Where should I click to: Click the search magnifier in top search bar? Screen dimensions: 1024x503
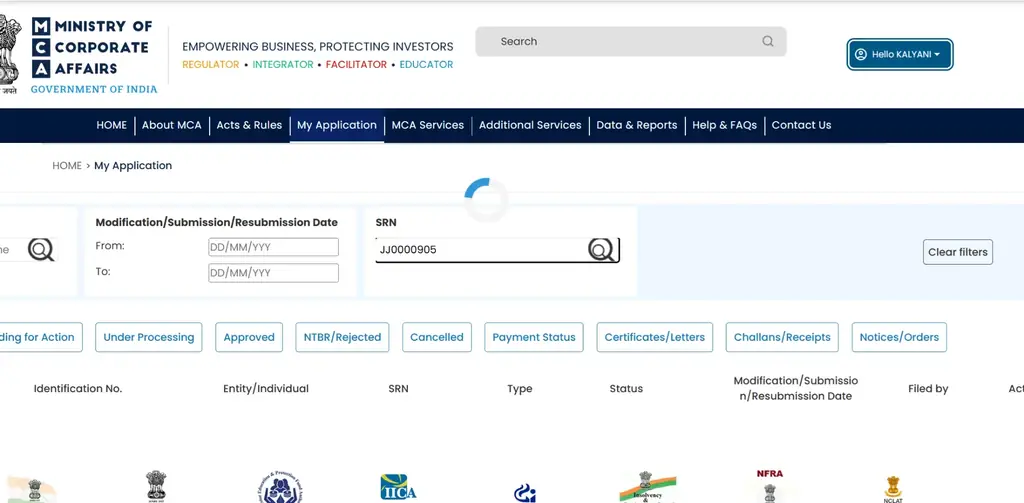[768, 41]
